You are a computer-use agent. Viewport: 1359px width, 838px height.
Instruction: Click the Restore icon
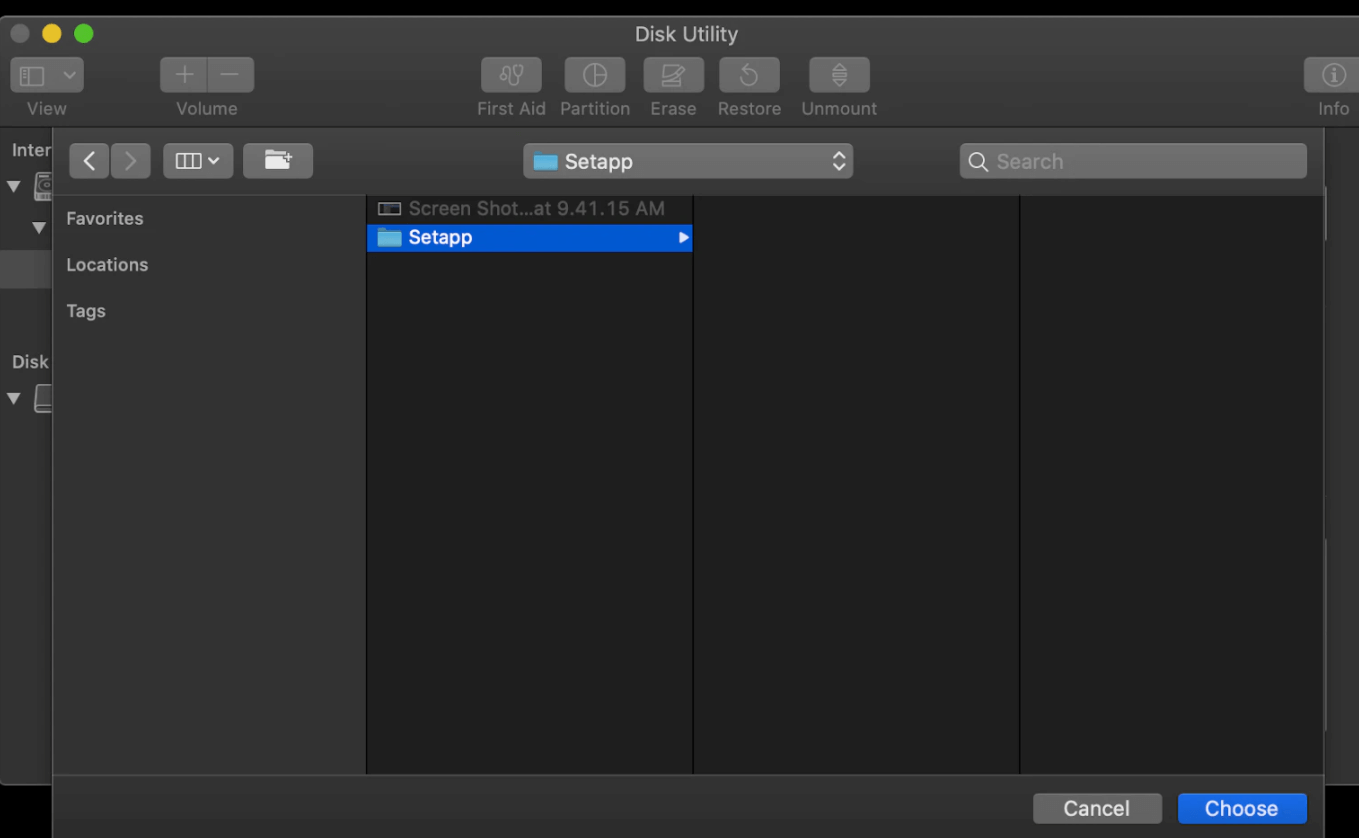(x=749, y=75)
